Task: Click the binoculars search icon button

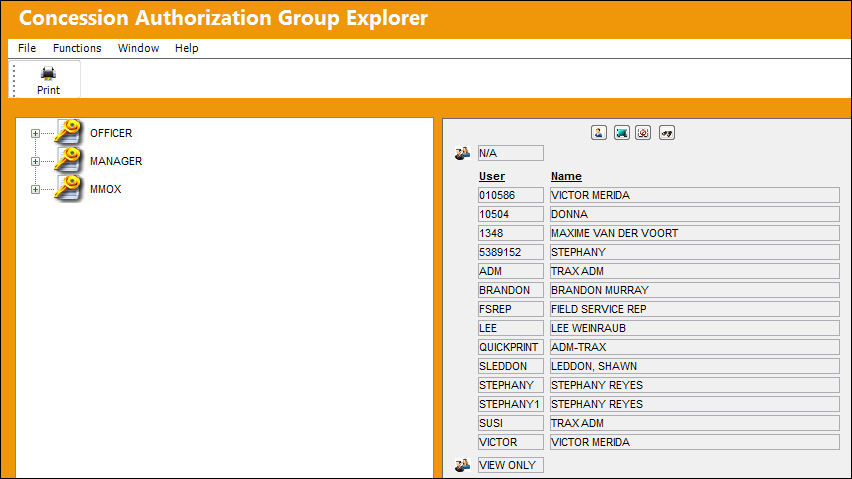Action: tap(667, 133)
